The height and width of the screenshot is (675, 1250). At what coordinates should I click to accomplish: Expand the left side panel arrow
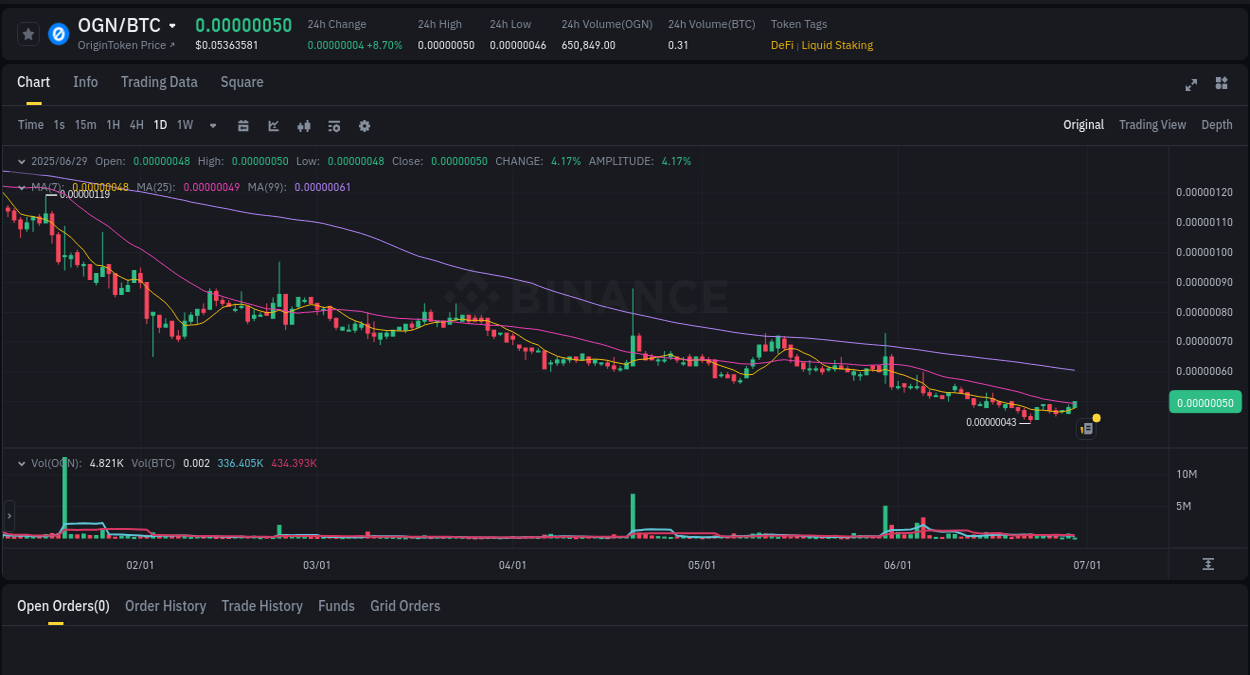8,516
